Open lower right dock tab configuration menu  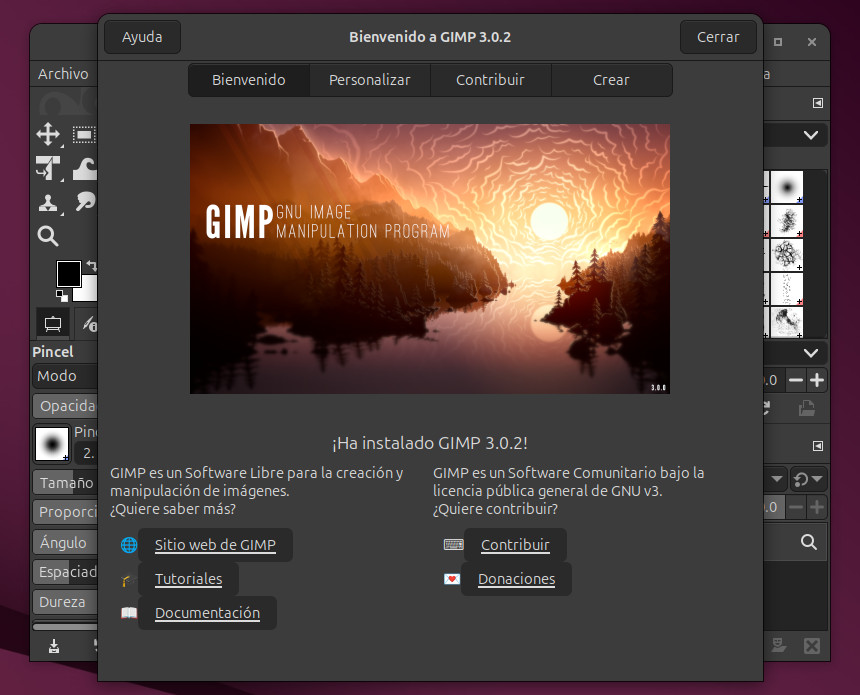click(x=818, y=446)
